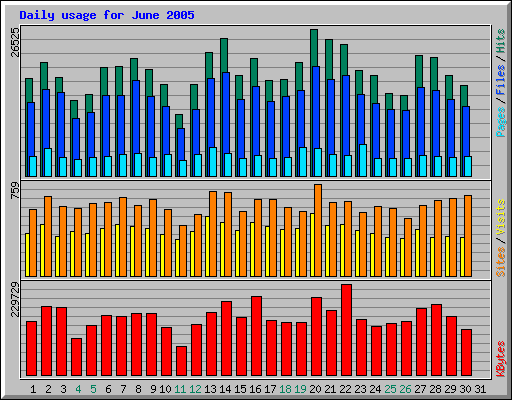
Task: Click the tallest orange Visits bar for day 20
Action: pos(318,230)
